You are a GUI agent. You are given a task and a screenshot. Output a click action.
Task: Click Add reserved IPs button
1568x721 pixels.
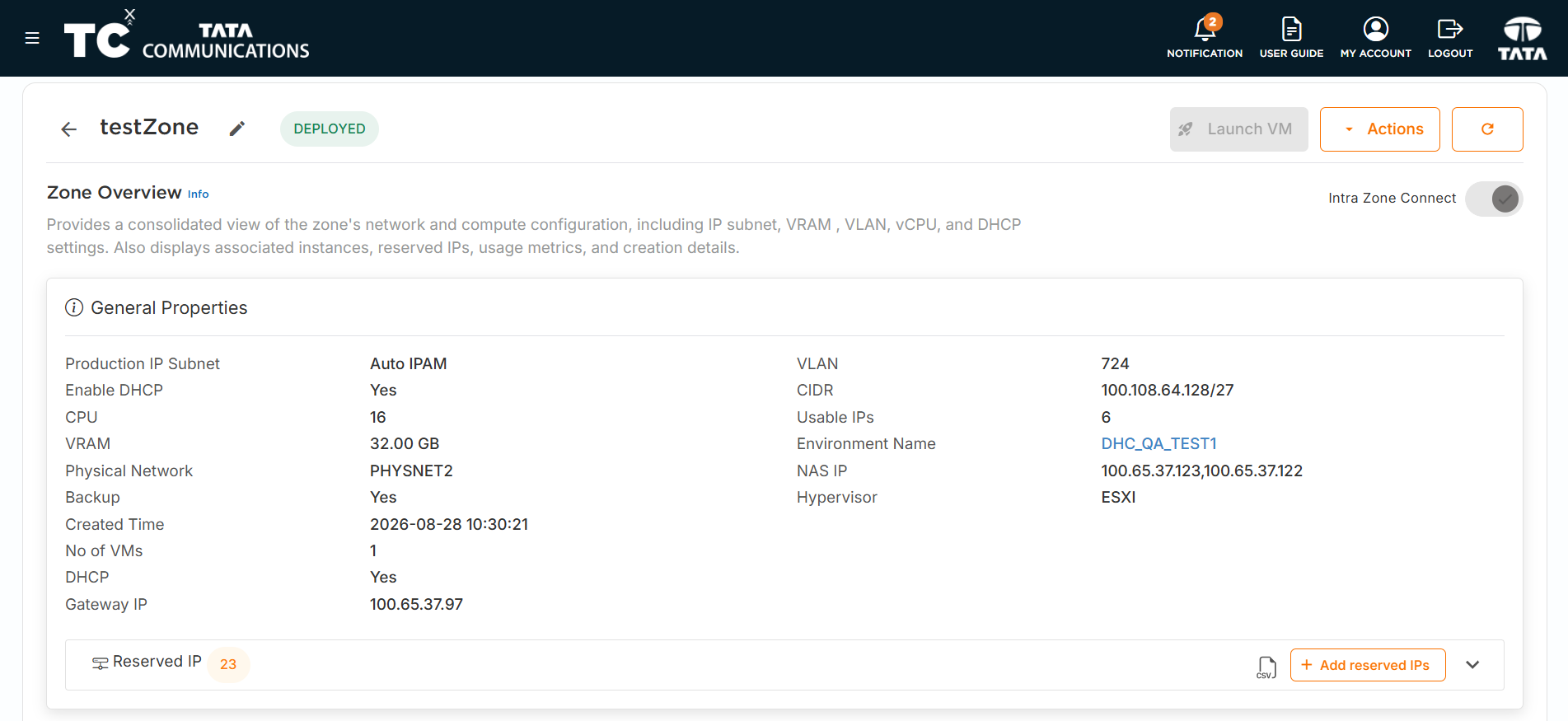pos(1368,665)
